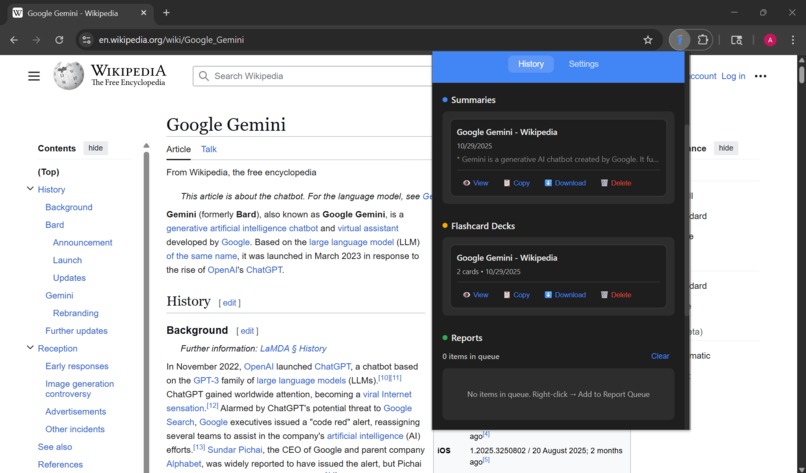
Task: Open the Extensions puzzle icon
Action: 702,40
